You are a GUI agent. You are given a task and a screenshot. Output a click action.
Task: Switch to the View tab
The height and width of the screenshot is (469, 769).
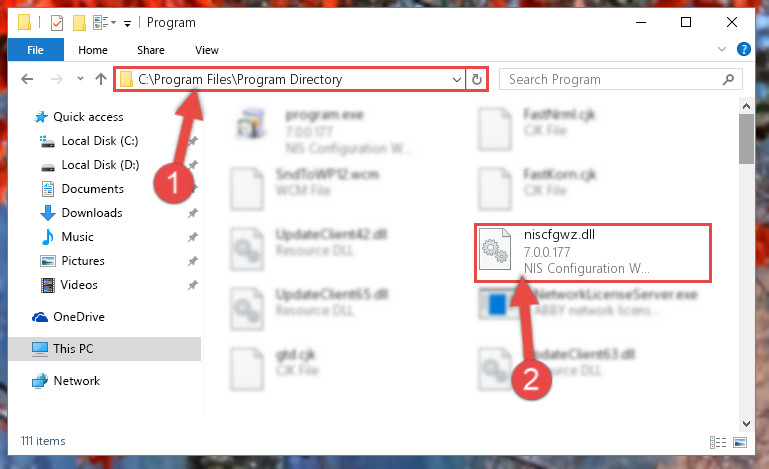click(x=206, y=50)
